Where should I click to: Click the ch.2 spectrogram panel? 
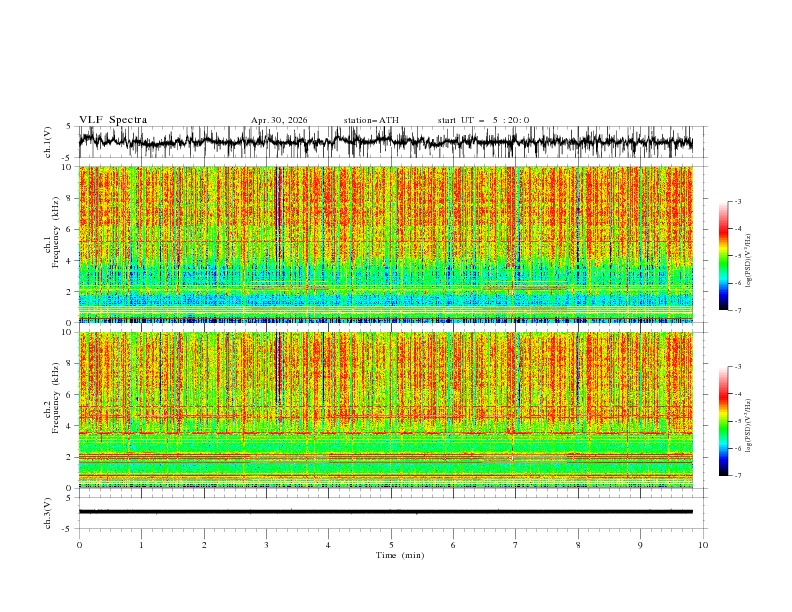coord(386,410)
